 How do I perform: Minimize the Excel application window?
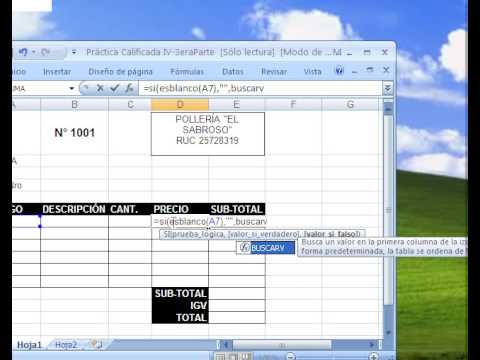[x=349, y=53]
